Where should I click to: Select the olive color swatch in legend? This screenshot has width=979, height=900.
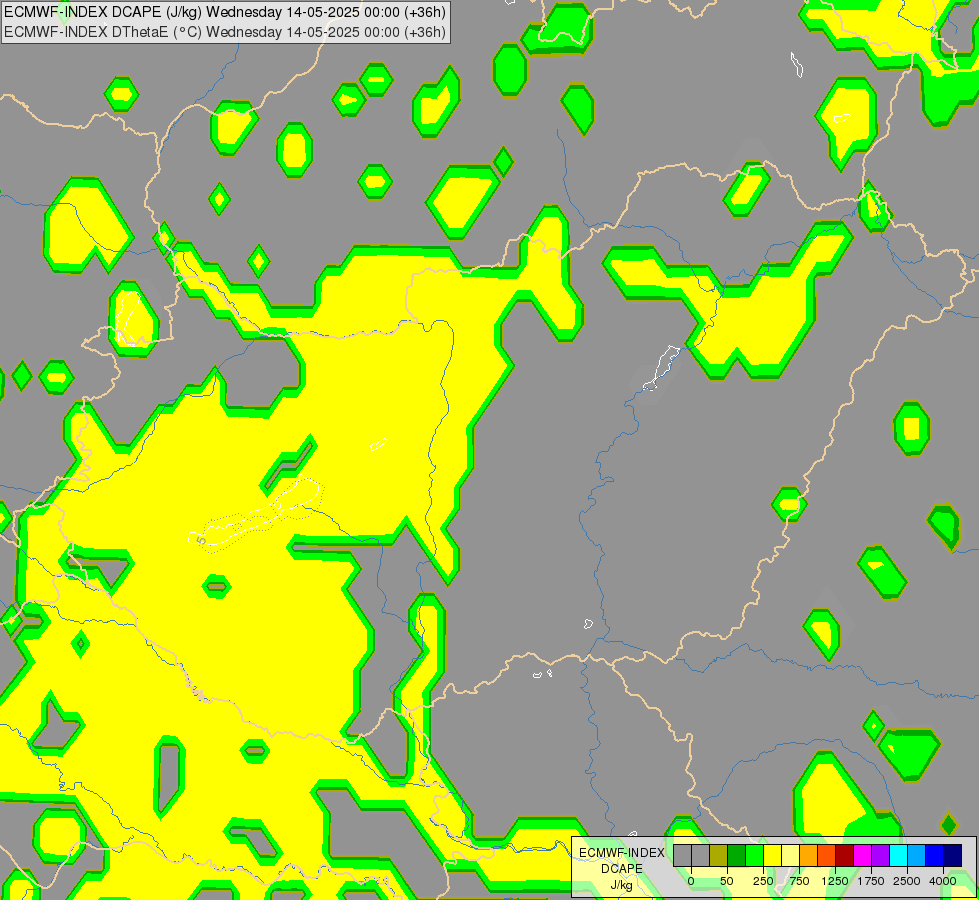point(719,856)
